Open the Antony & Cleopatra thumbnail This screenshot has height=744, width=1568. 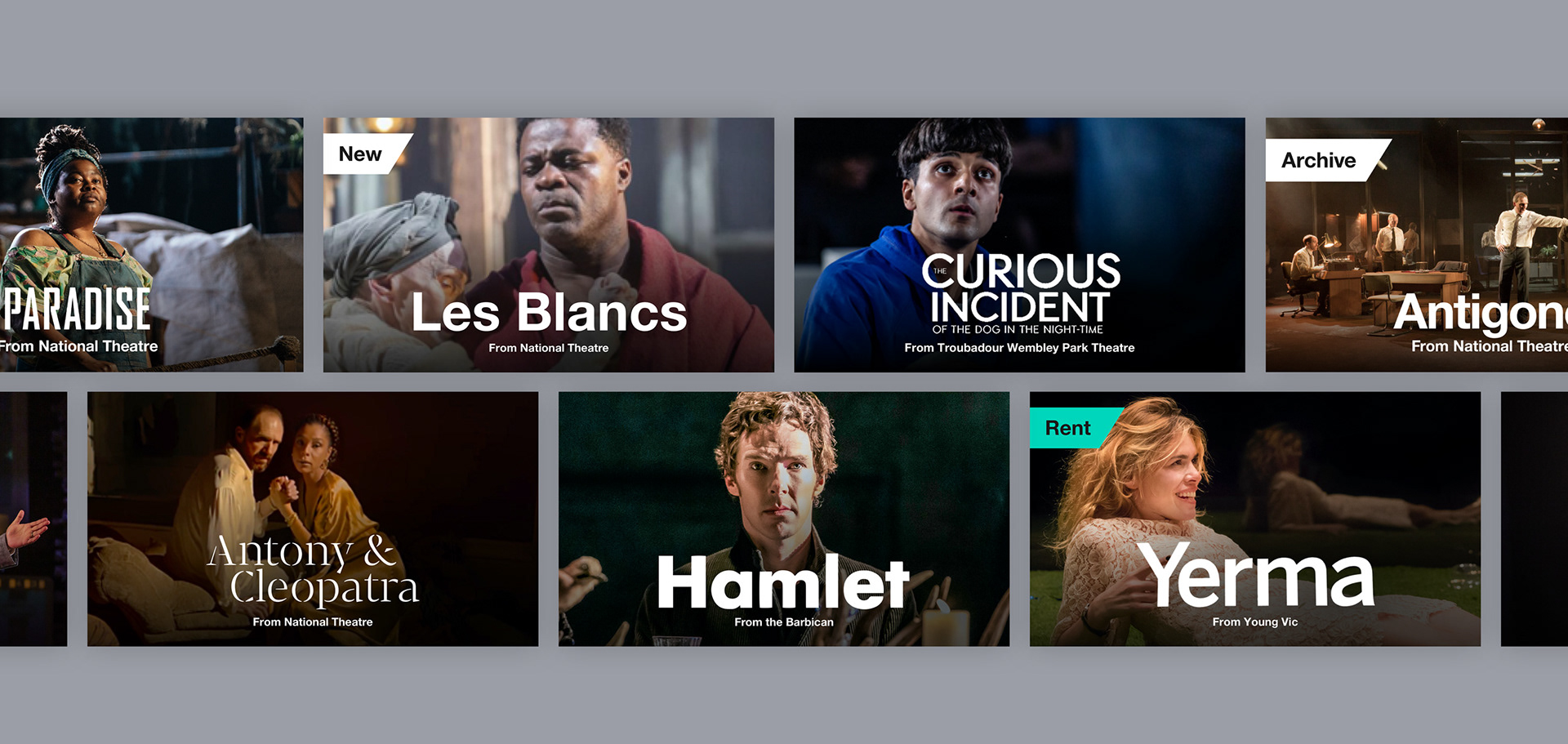click(313, 519)
